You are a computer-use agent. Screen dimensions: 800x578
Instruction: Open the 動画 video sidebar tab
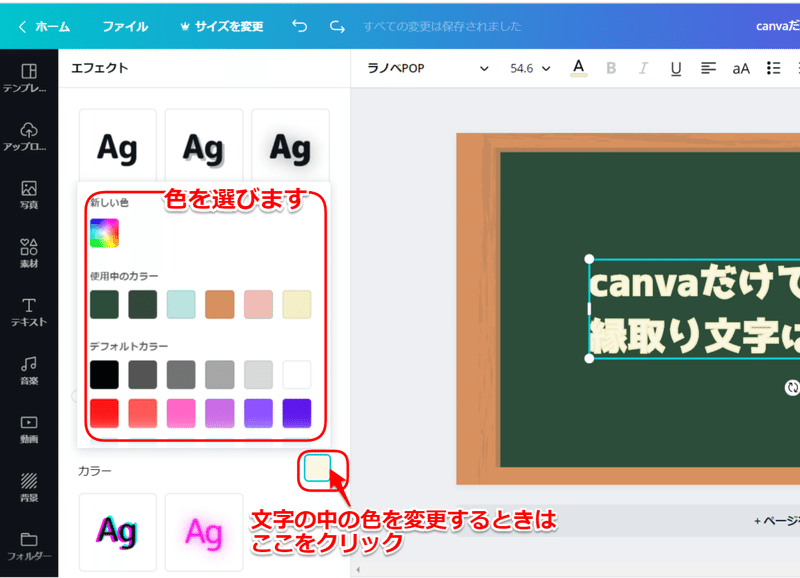[29, 429]
